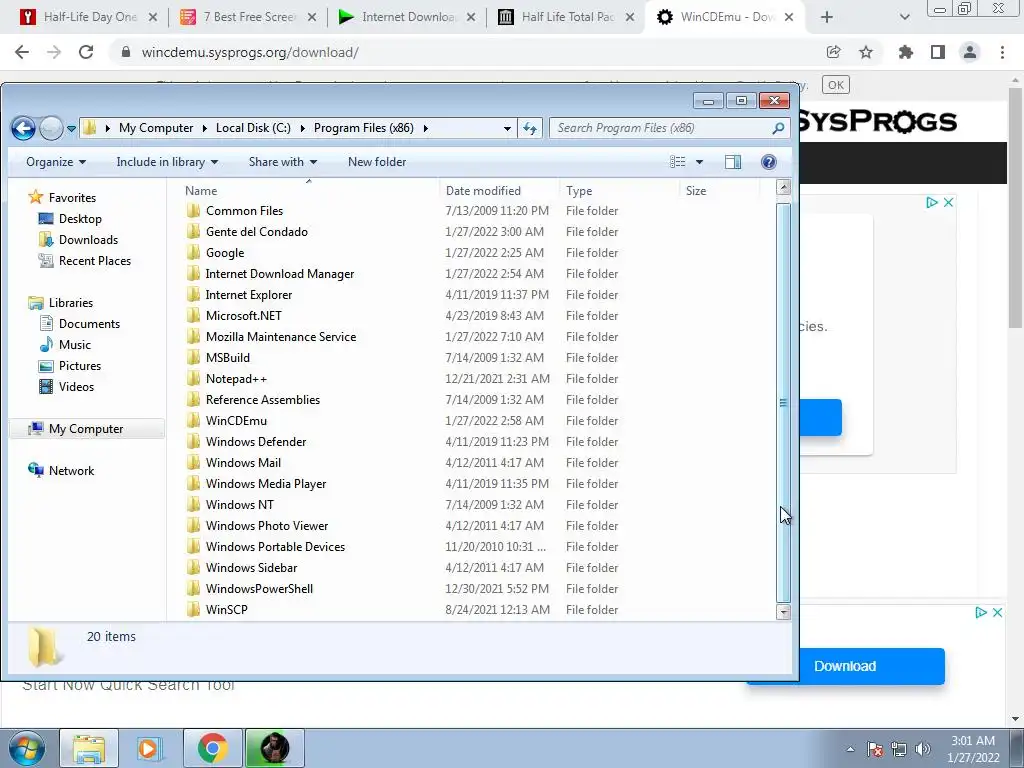The width and height of the screenshot is (1024, 768).
Task: Open Include in library dropdown
Action: 167,162
